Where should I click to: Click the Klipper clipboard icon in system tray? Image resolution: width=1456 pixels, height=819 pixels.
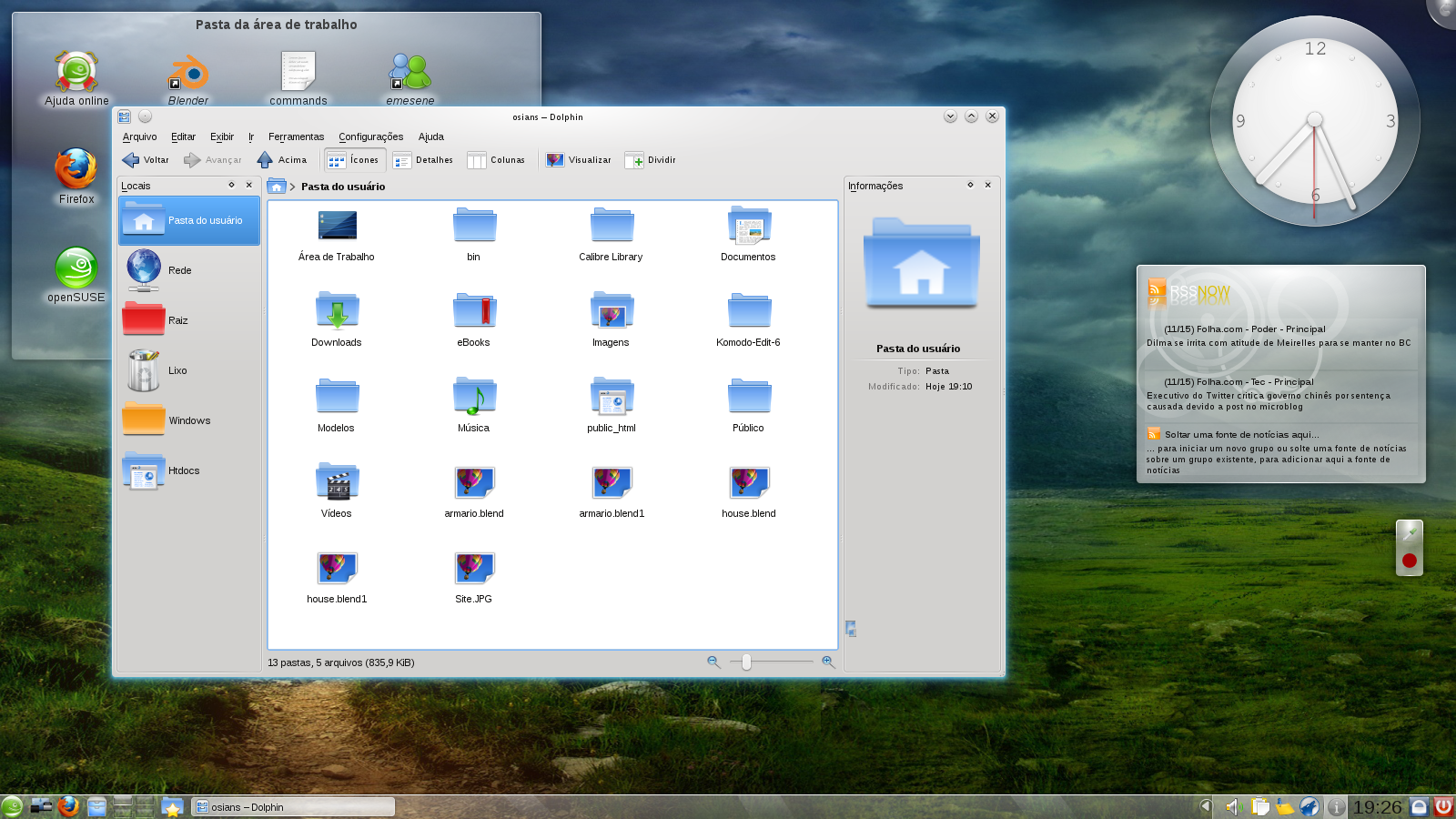point(1260,806)
